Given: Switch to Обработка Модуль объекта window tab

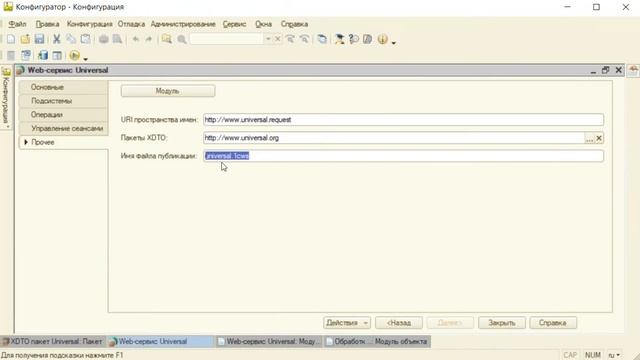Looking at the screenshot, I should pyautogui.click(x=377, y=342).
